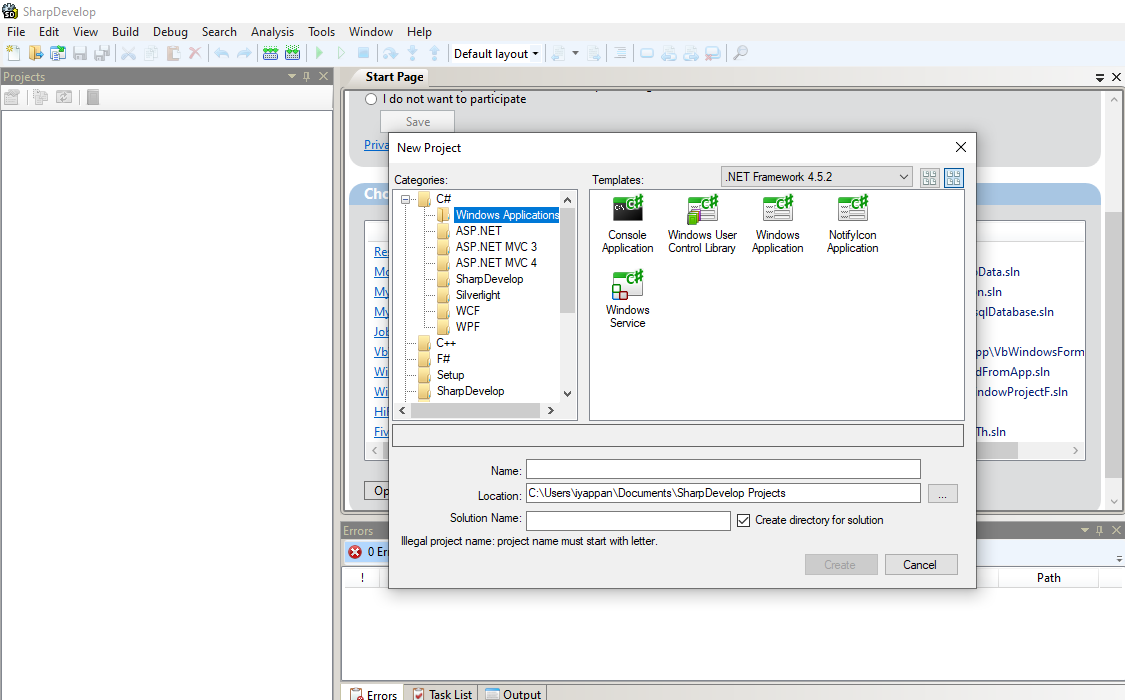Select the F# category
The image size is (1125, 700).
click(x=443, y=359)
